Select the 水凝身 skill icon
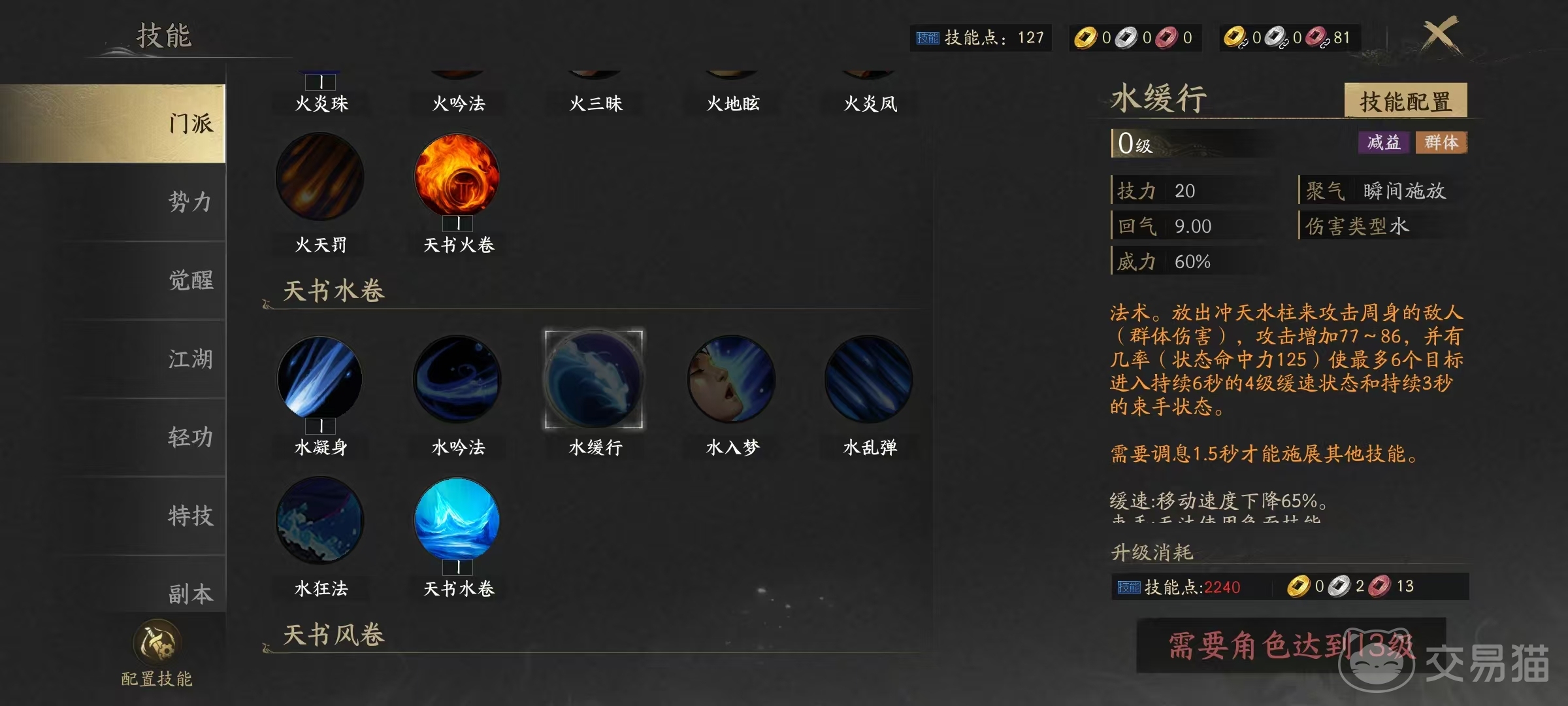The height and width of the screenshot is (706, 1568). point(320,378)
